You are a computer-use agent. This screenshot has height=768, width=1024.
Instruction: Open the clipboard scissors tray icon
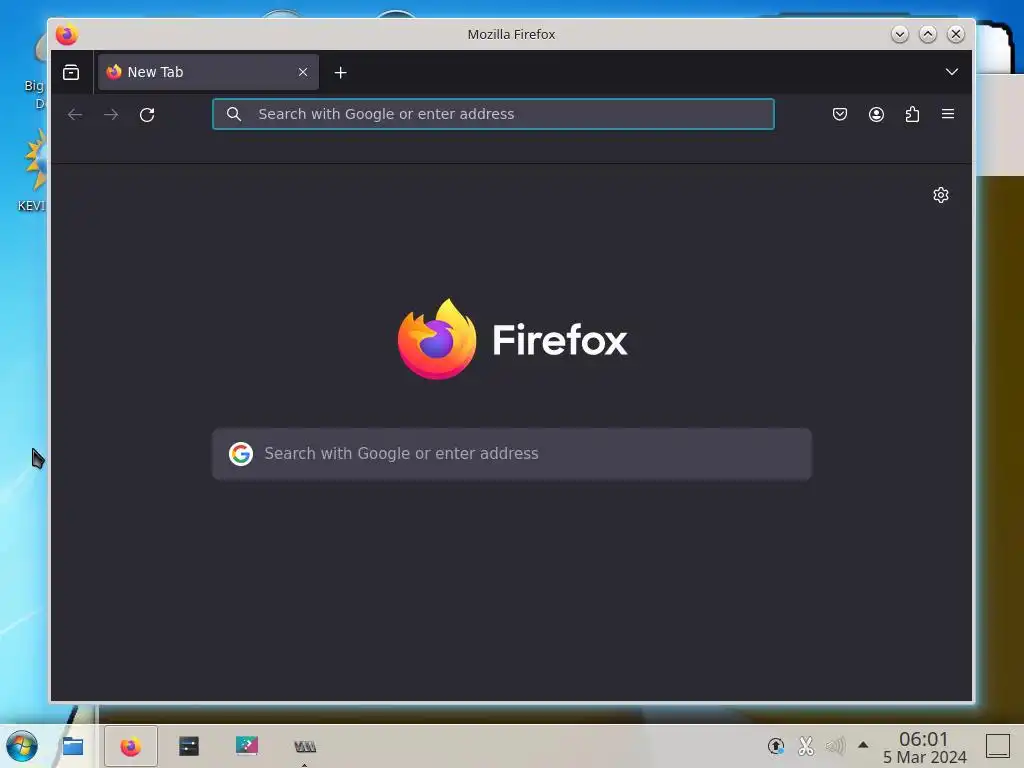pyautogui.click(x=806, y=746)
